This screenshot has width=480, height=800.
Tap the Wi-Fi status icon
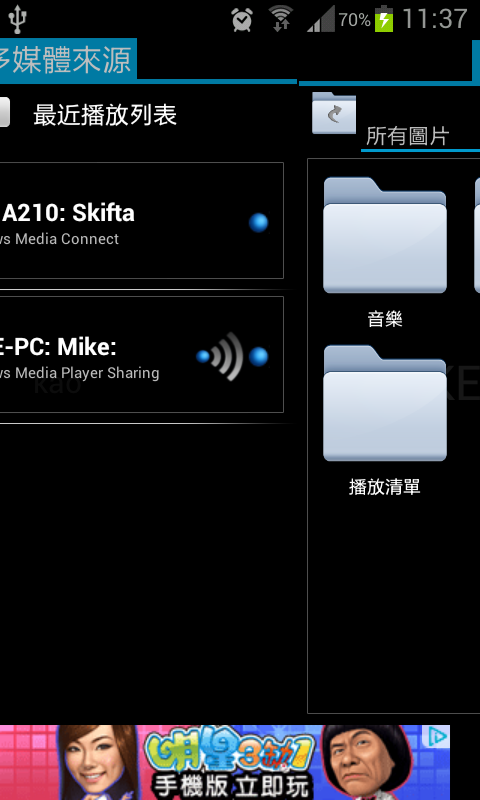[x=280, y=19]
